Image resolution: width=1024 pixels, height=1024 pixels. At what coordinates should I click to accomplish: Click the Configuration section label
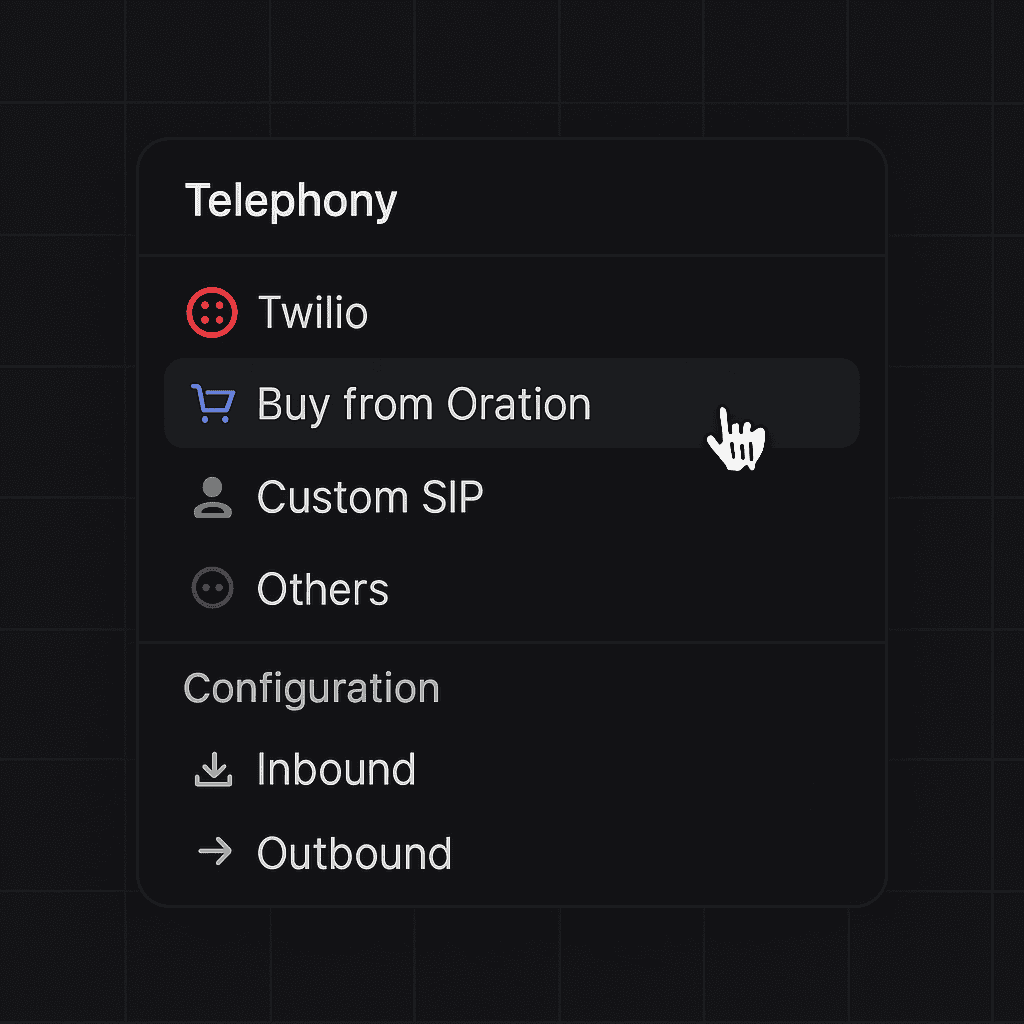(311, 688)
